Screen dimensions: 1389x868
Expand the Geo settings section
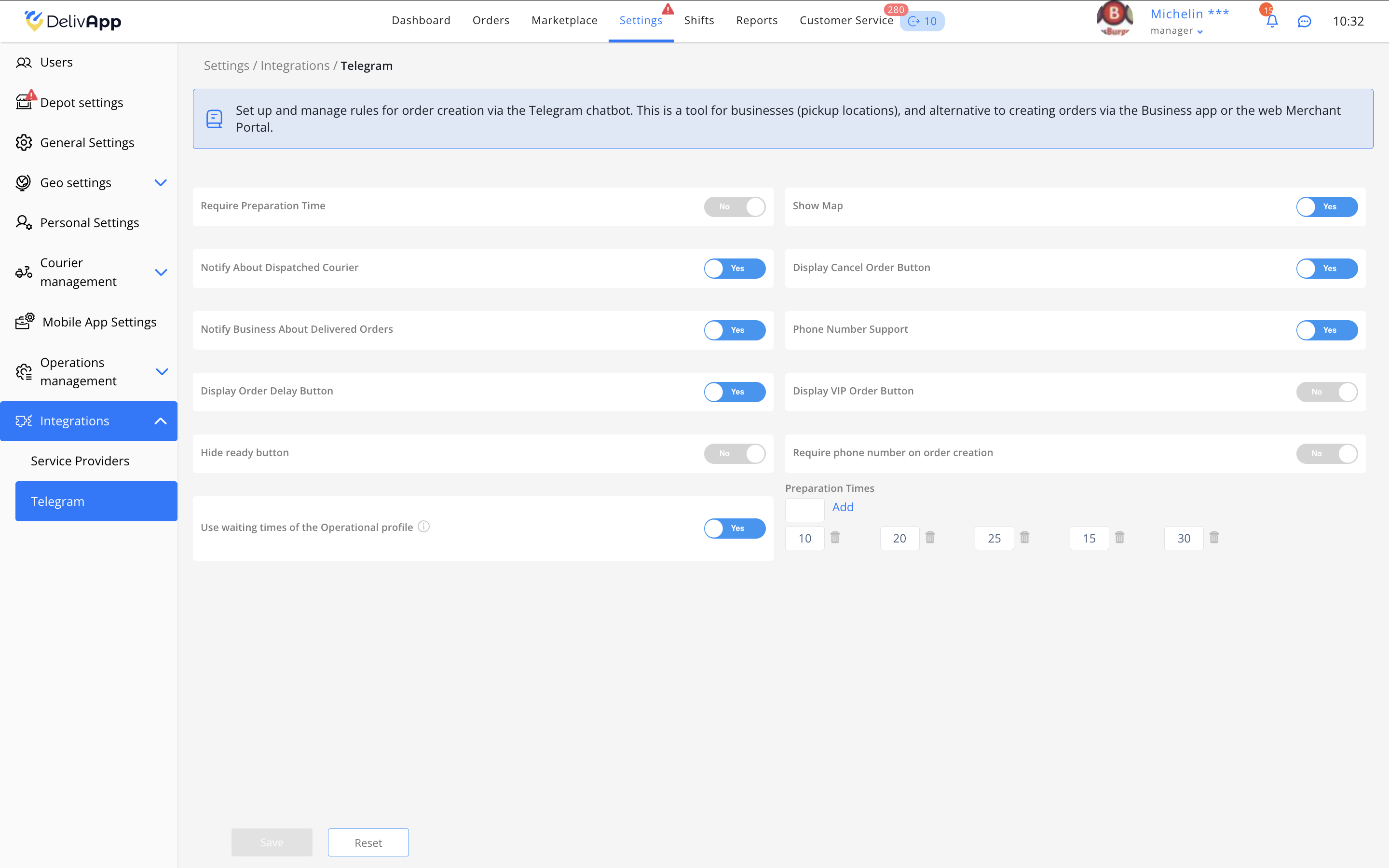[x=160, y=183]
